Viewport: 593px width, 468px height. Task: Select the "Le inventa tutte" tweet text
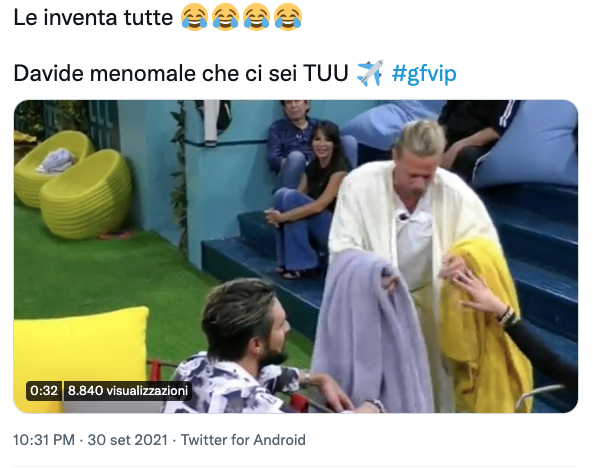[x=93, y=17]
